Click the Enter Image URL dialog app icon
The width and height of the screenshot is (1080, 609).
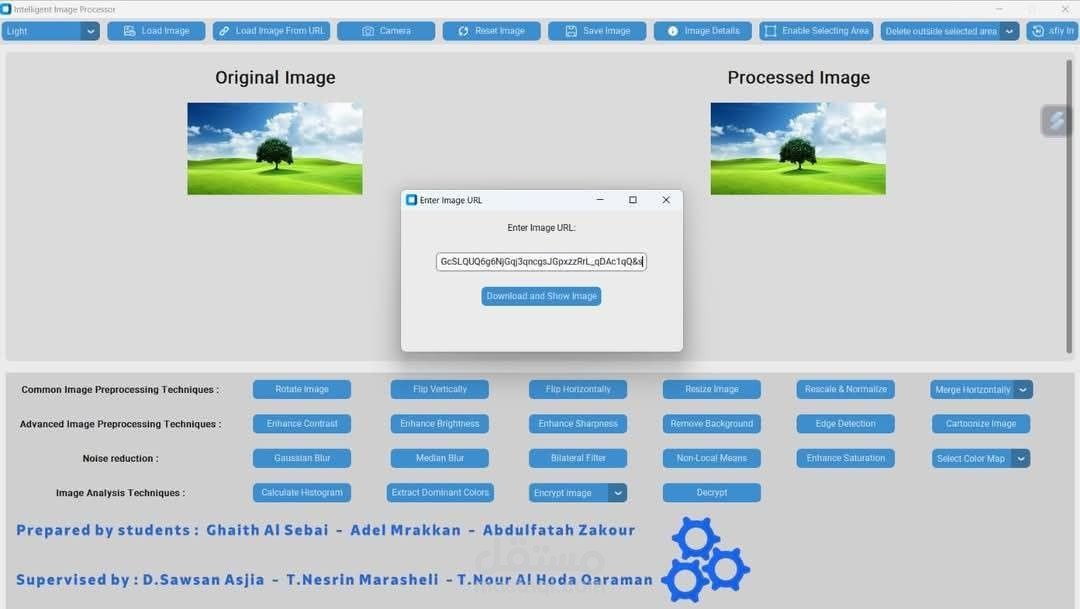click(411, 200)
